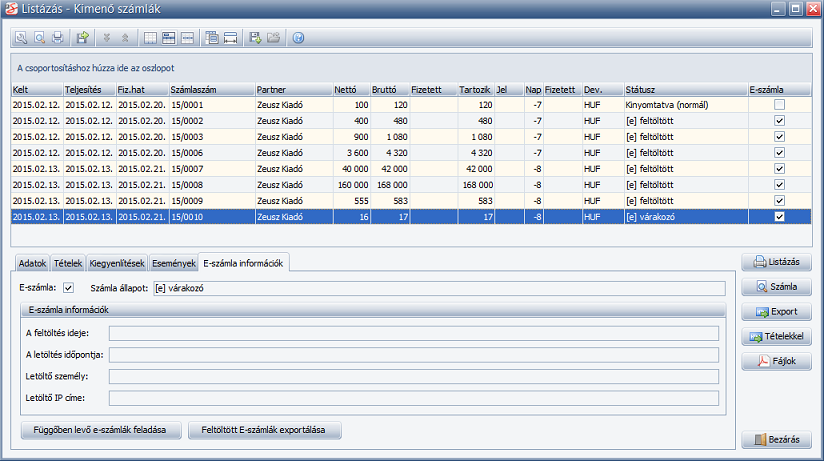Toggle E-számla checkbox for invoice 15/0009
The width and height of the screenshot is (824, 461).
(779, 201)
